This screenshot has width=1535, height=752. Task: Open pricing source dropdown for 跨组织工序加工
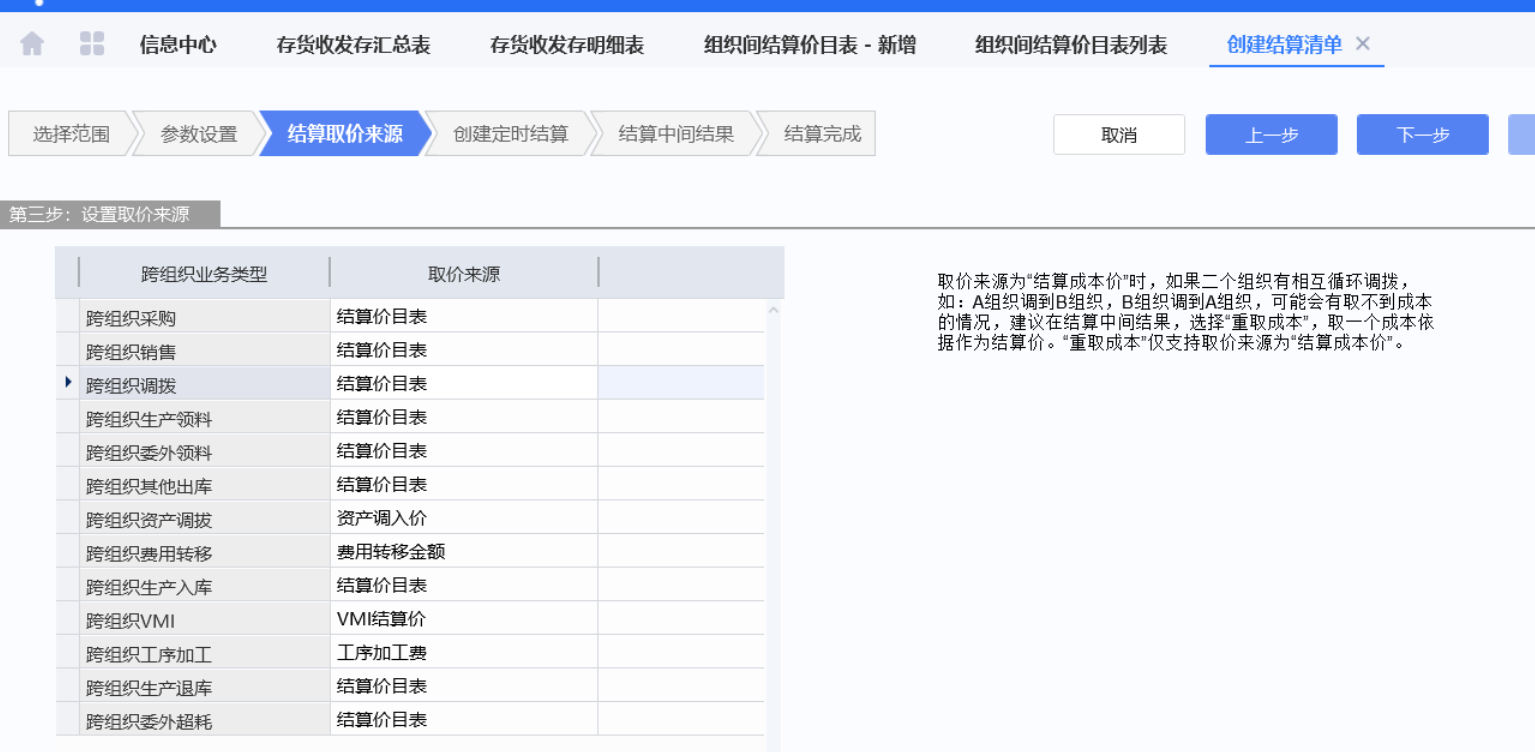pos(464,653)
